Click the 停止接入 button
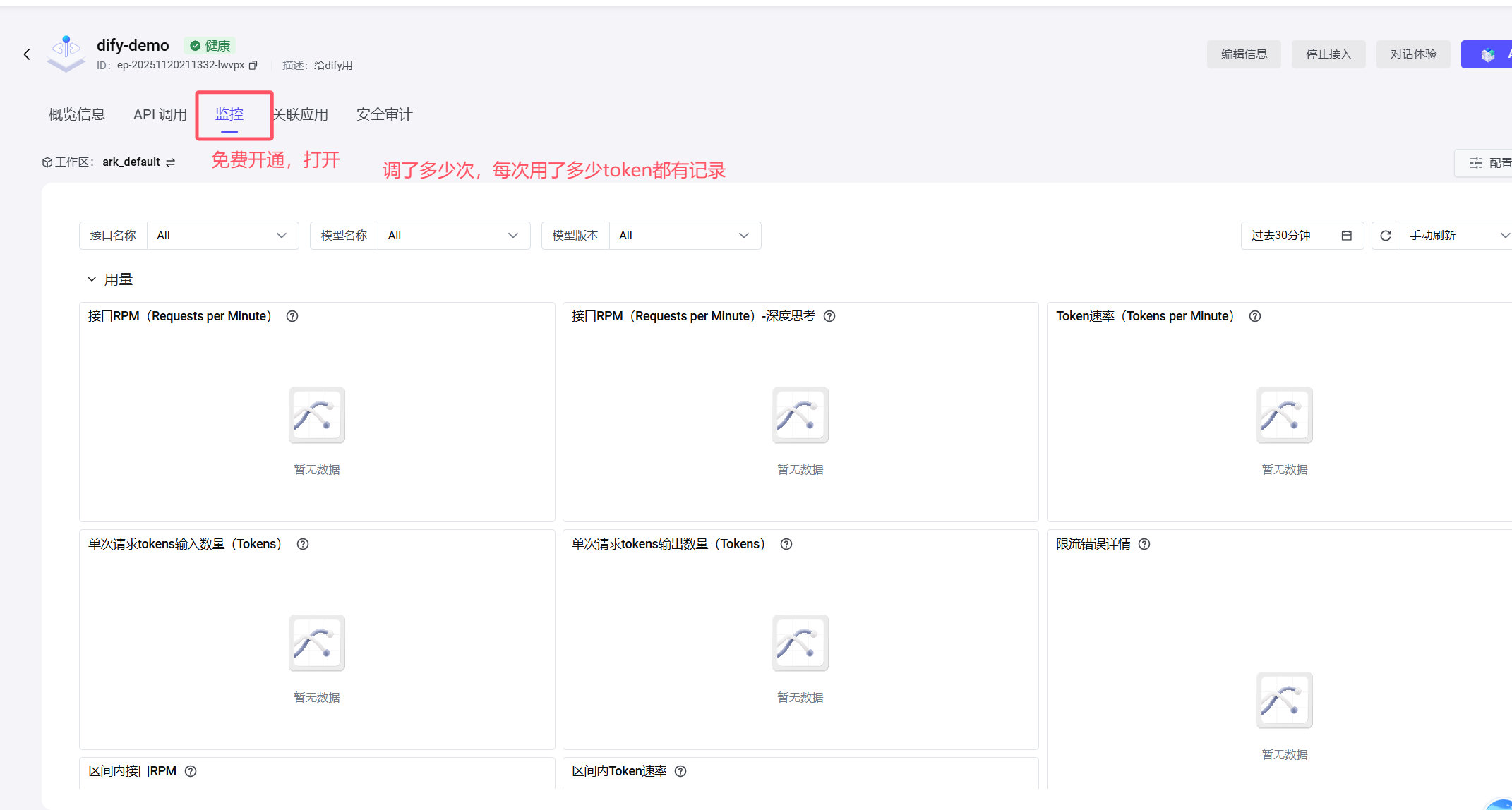Screen dimensions: 1512x810 click(1328, 54)
